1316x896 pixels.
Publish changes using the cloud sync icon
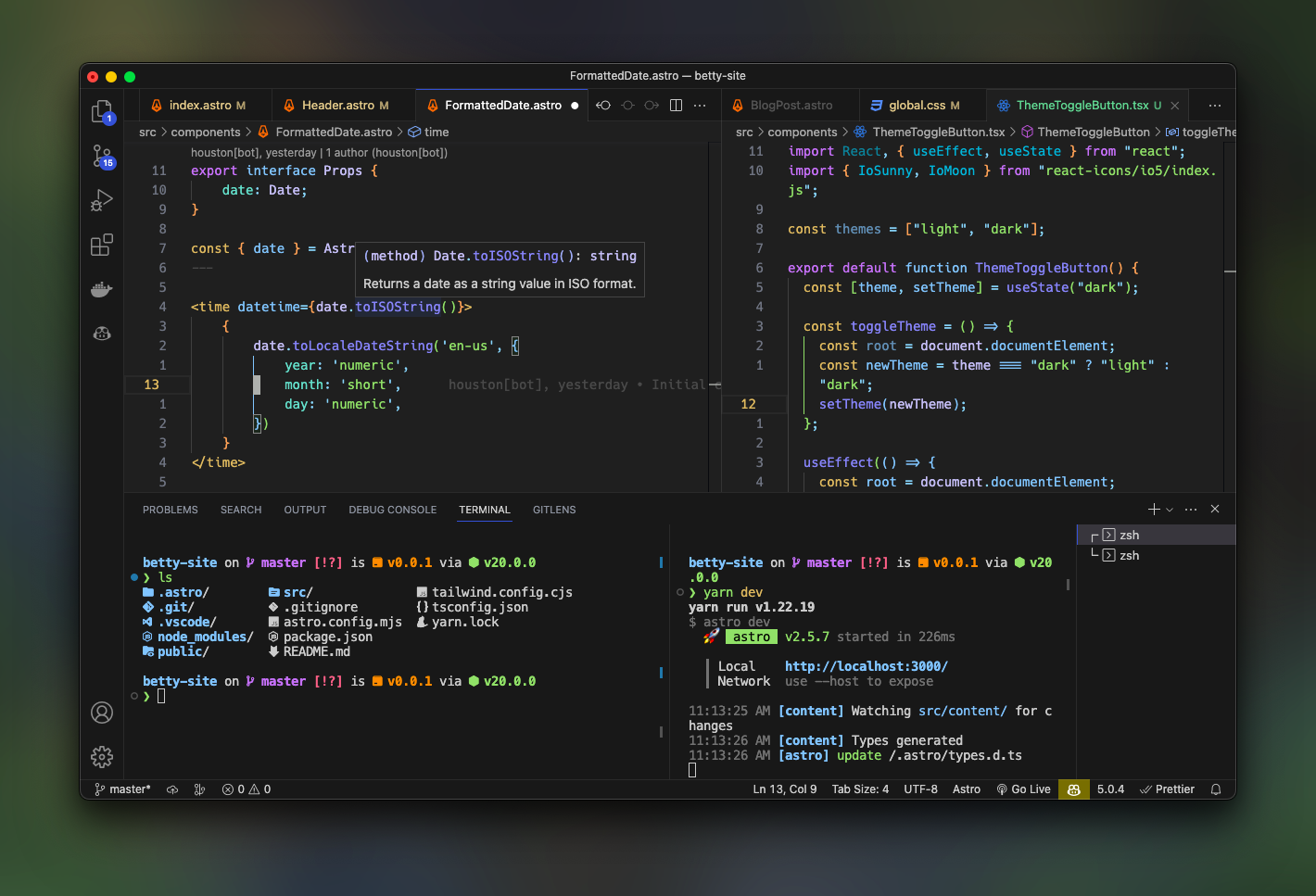tap(172, 789)
